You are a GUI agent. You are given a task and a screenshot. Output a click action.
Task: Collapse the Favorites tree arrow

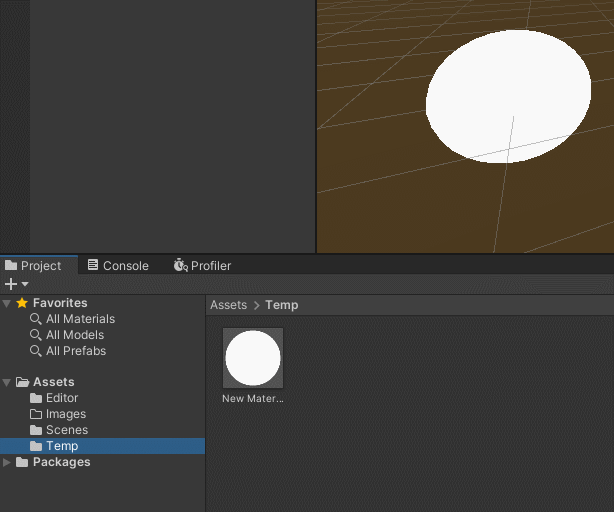(8, 303)
